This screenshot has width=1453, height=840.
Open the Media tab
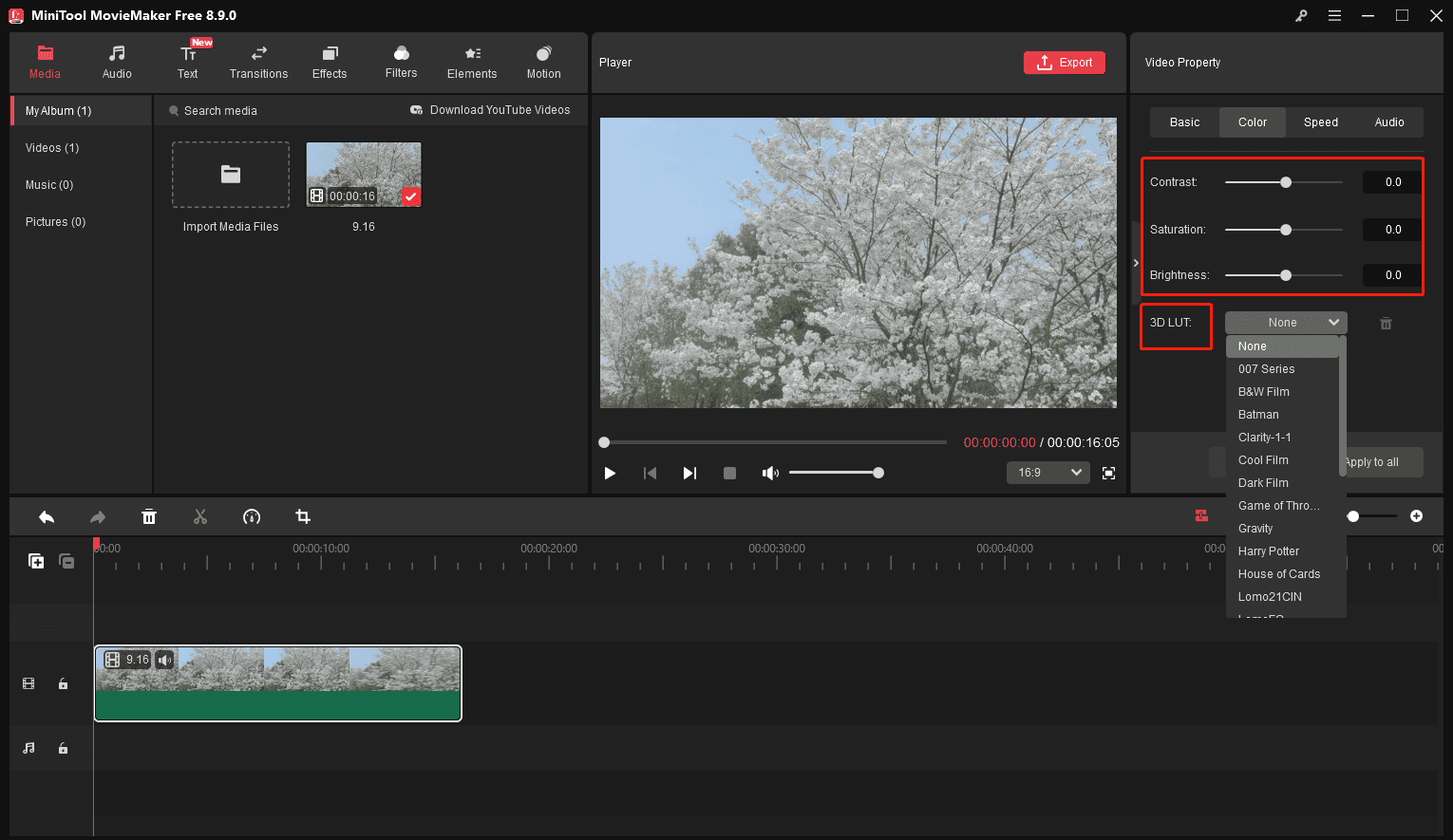pyautogui.click(x=45, y=62)
